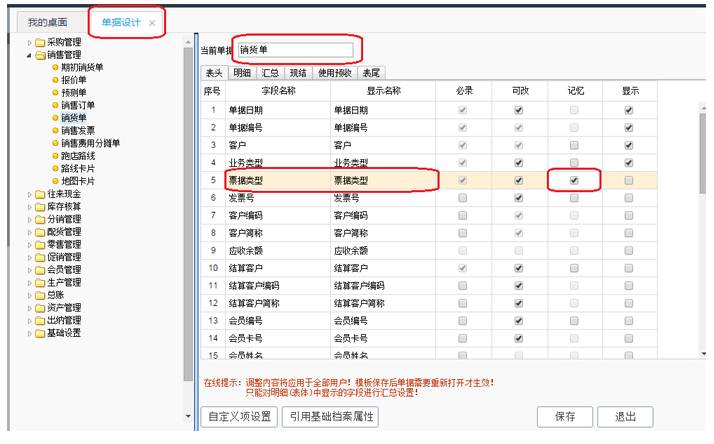Viewport: 714px width, 444px height.
Task: Click the 显示名称 cell of 发票号
Action: pyautogui.click(x=383, y=198)
